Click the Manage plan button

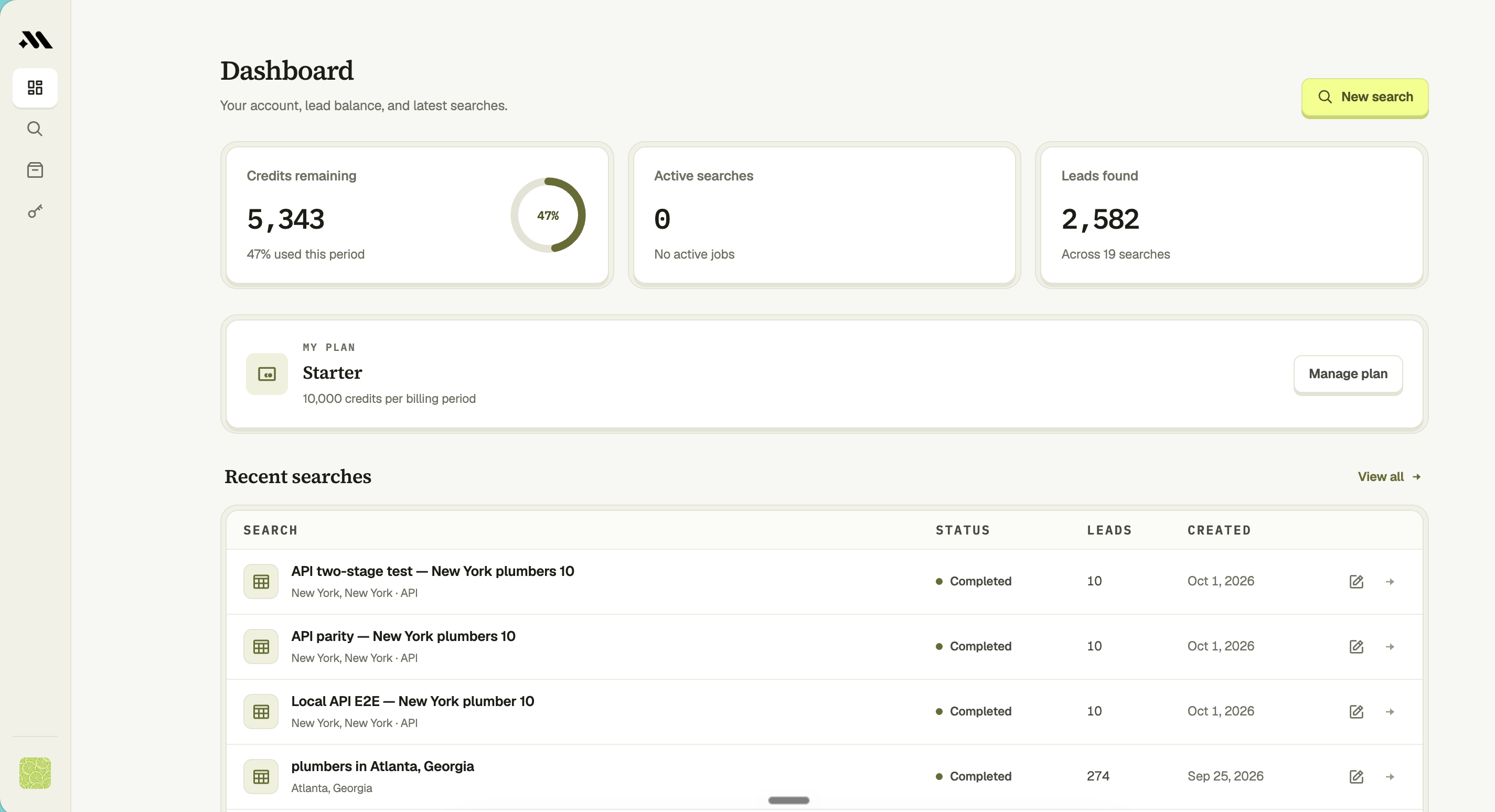click(x=1348, y=374)
